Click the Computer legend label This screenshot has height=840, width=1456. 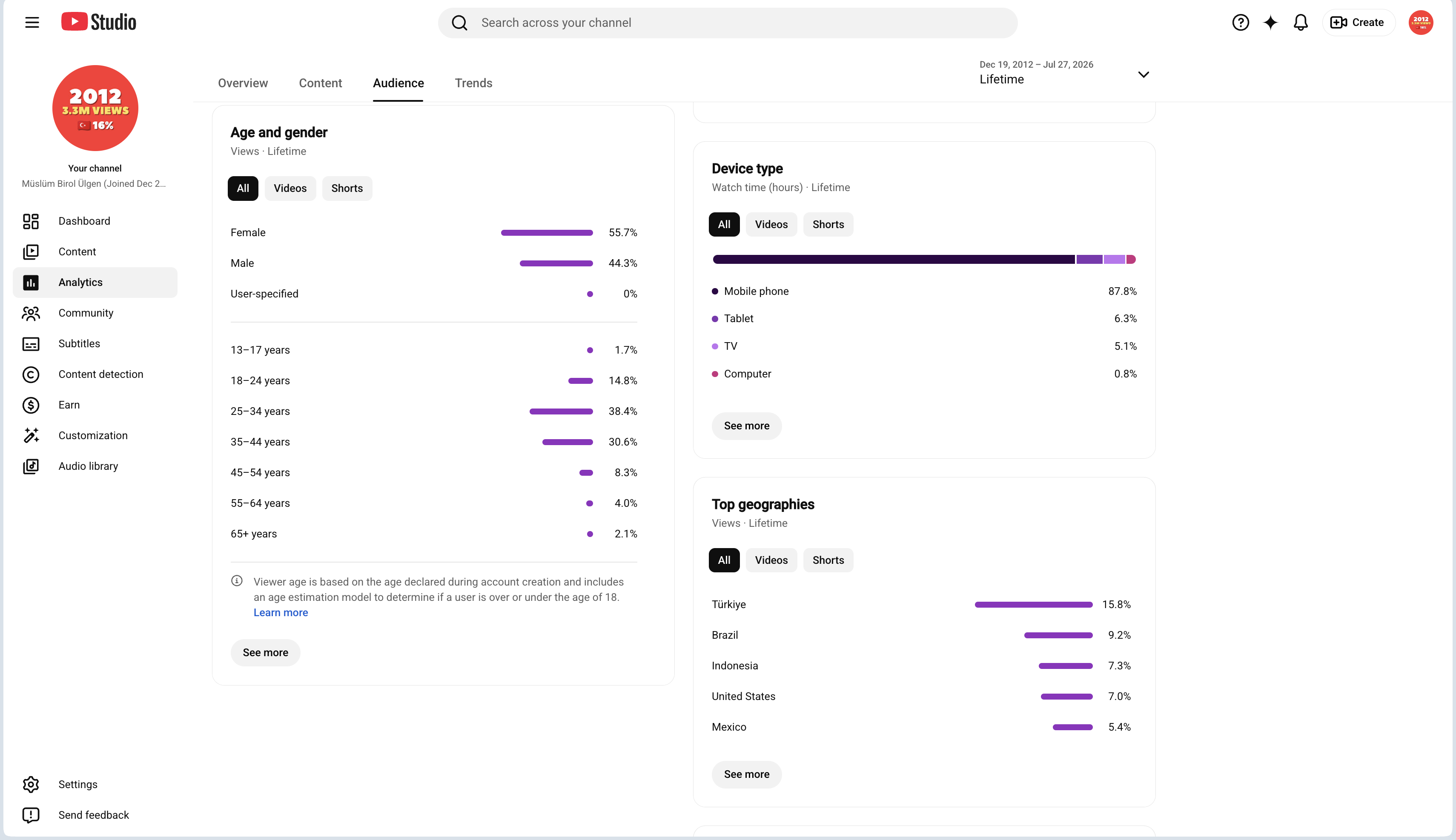[747, 374]
